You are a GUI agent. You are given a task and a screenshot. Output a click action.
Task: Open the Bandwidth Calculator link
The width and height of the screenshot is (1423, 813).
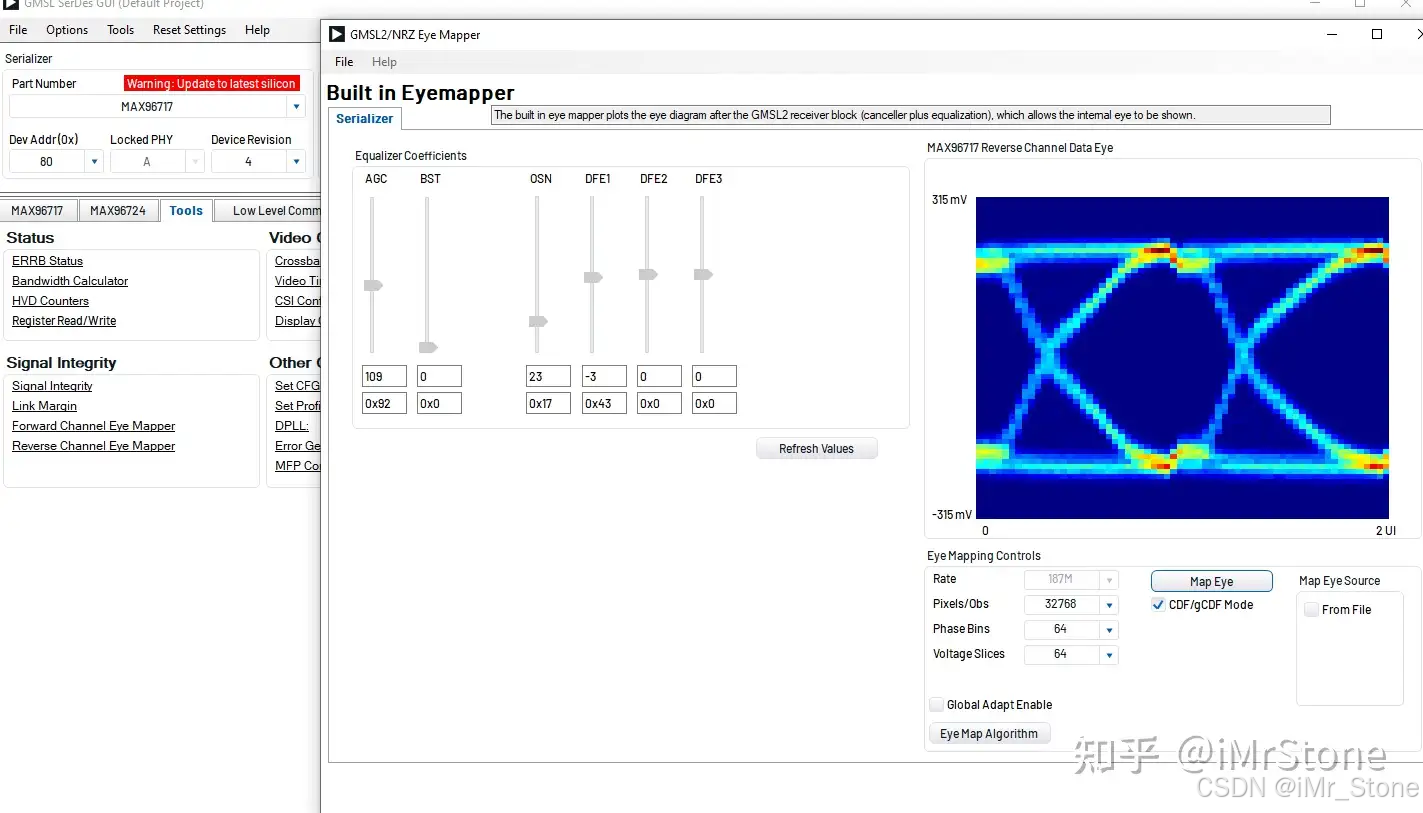pos(70,281)
